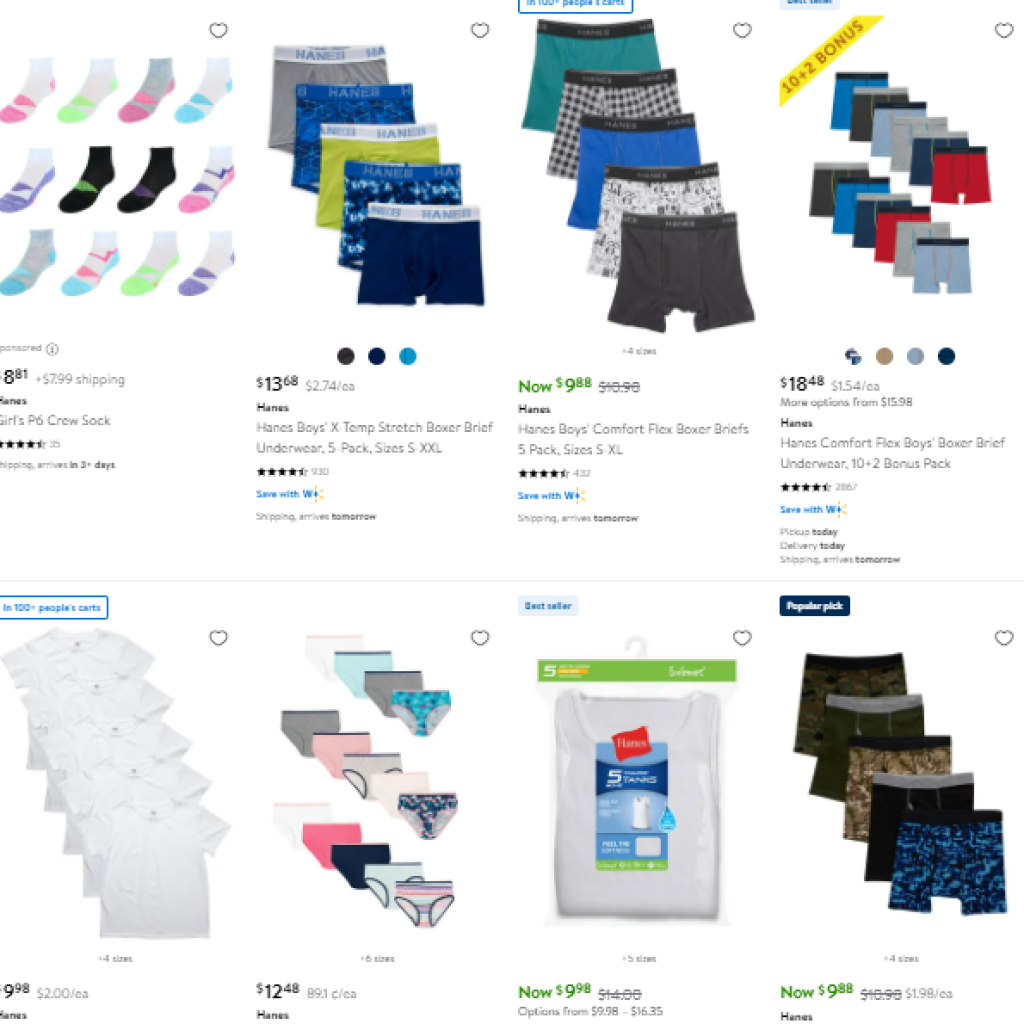Viewport: 1024px width, 1024px height.
Task: Choose the dark navy swatch for Bonus Pack
Action: 946,356
